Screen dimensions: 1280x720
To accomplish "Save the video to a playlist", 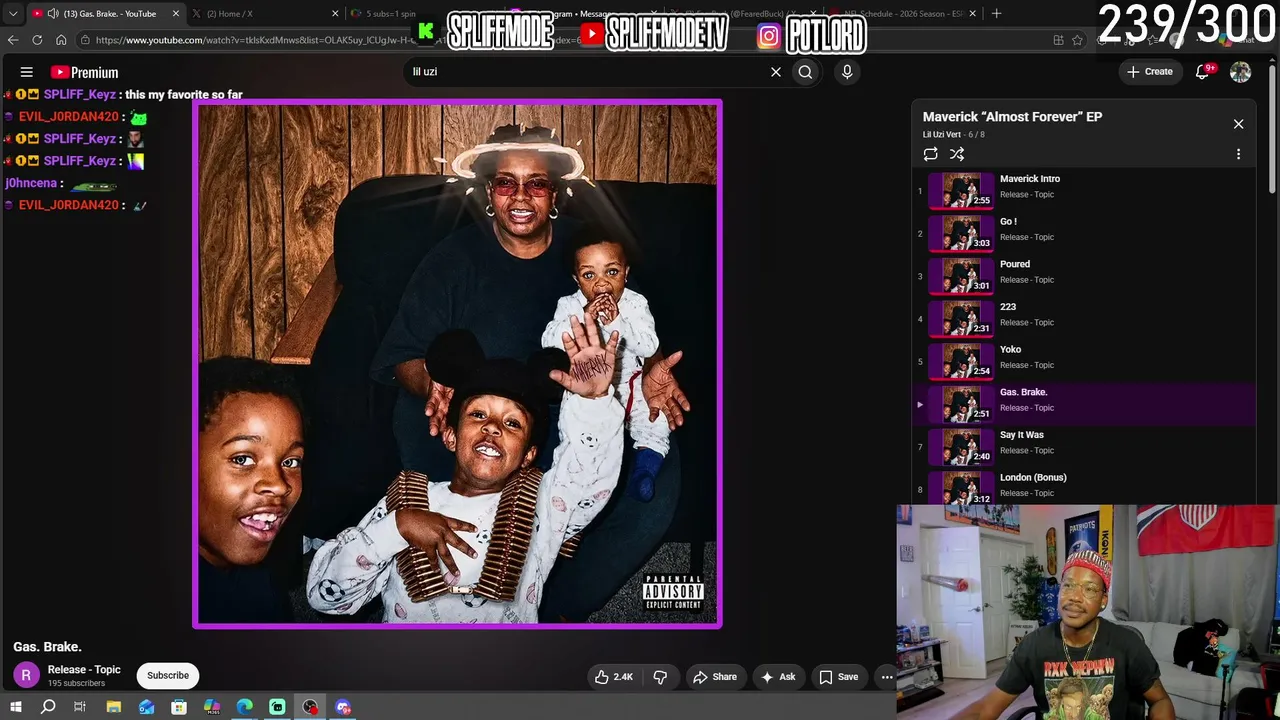I will [838, 677].
